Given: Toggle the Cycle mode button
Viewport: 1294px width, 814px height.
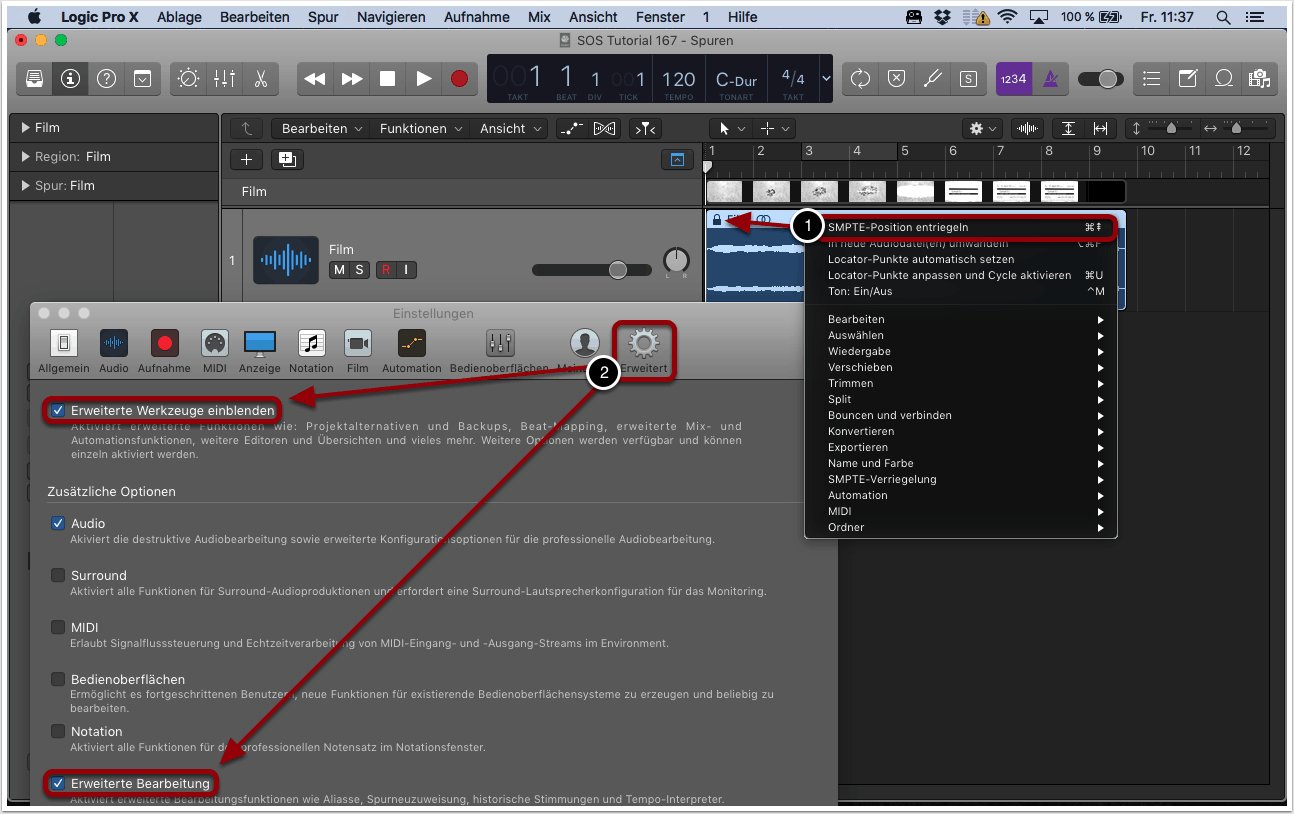Looking at the screenshot, I should coord(859,79).
